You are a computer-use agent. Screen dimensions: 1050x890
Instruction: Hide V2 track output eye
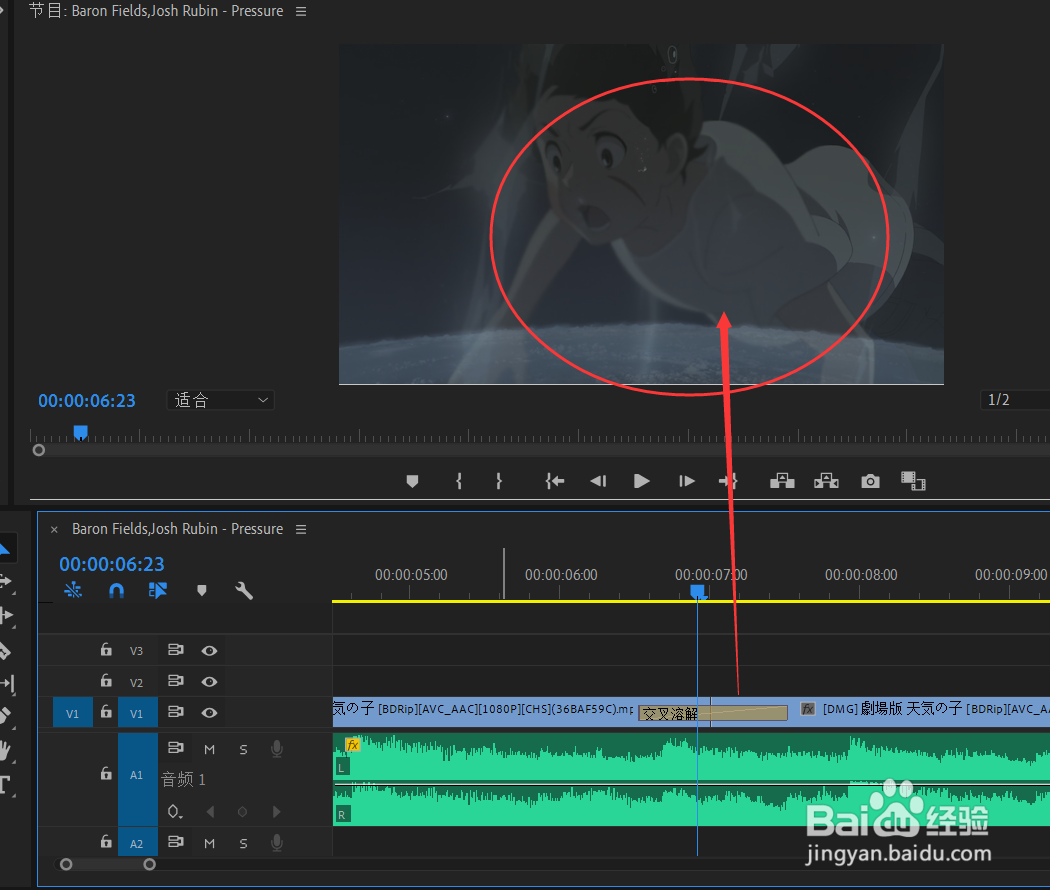tap(209, 681)
